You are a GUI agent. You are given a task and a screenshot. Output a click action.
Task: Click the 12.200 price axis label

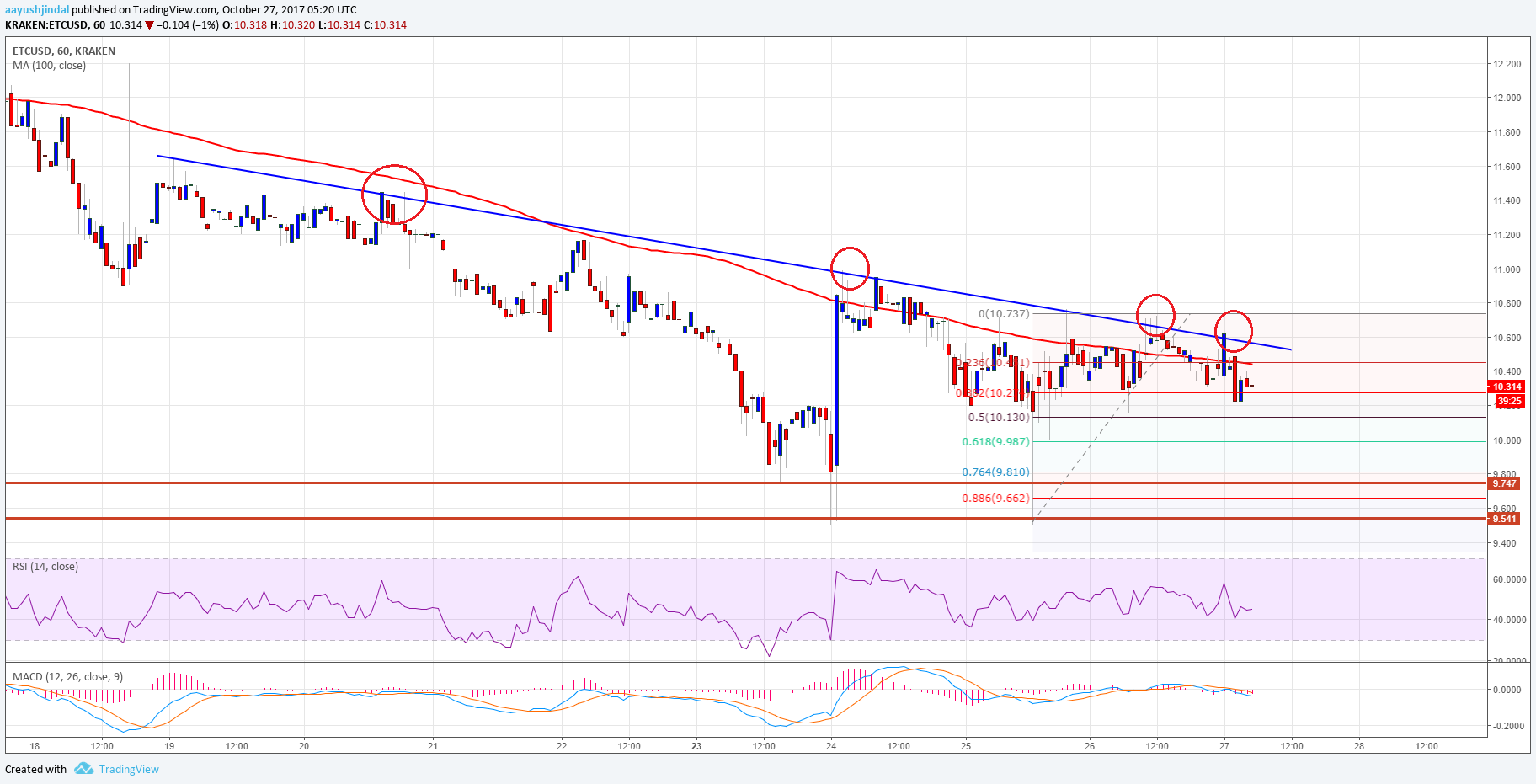pyautogui.click(x=1507, y=64)
